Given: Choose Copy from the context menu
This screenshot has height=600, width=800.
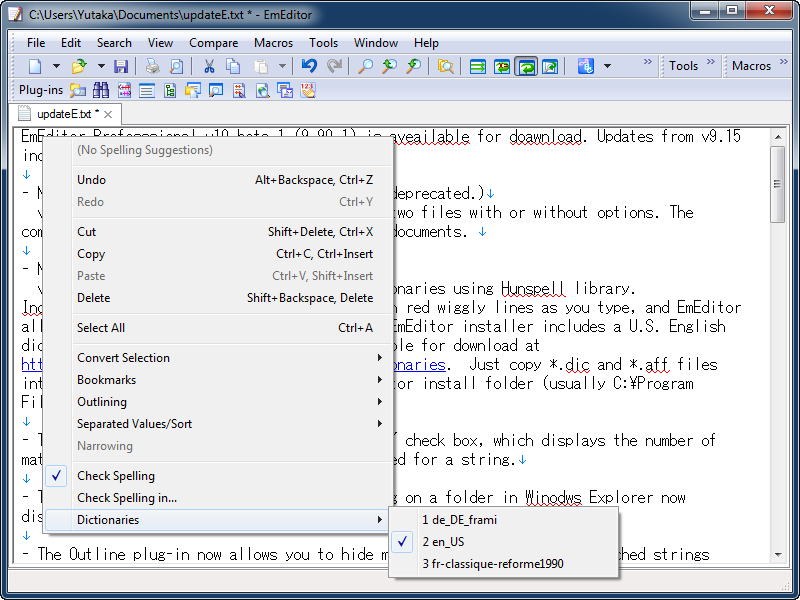Looking at the screenshot, I should tap(218, 254).
